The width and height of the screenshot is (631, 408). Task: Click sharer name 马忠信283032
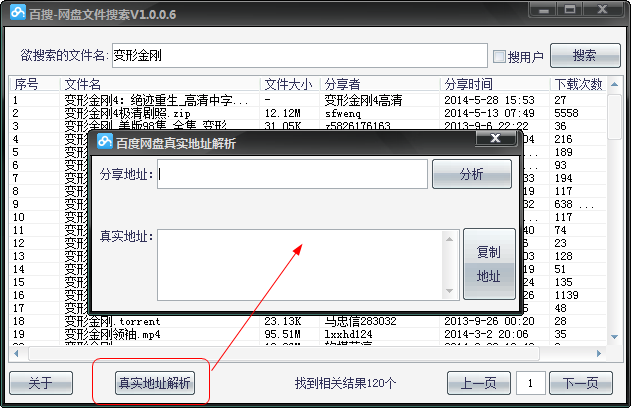[x=360, y=321]
